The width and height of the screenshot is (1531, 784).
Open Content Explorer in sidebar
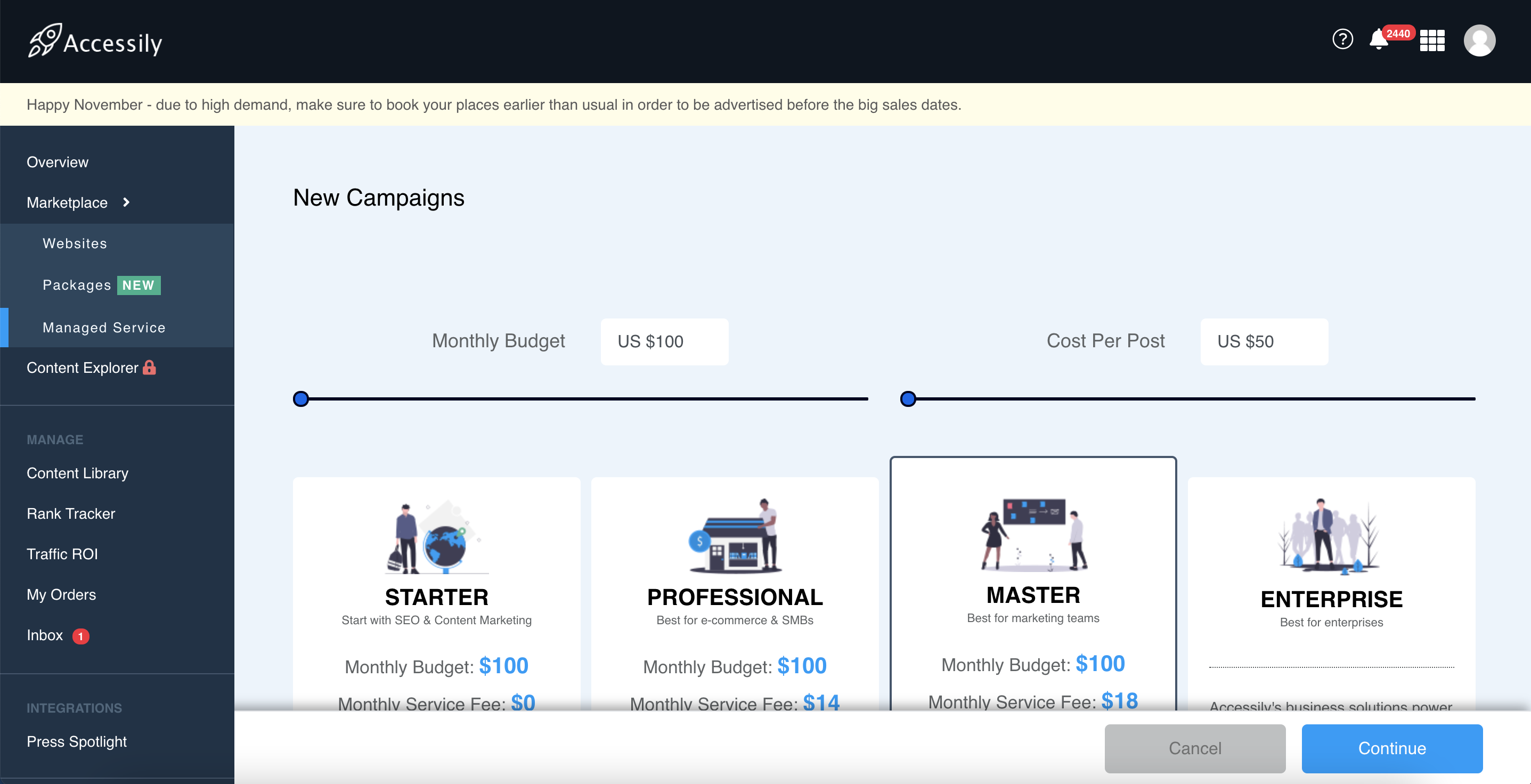click(x=83, y=368)
